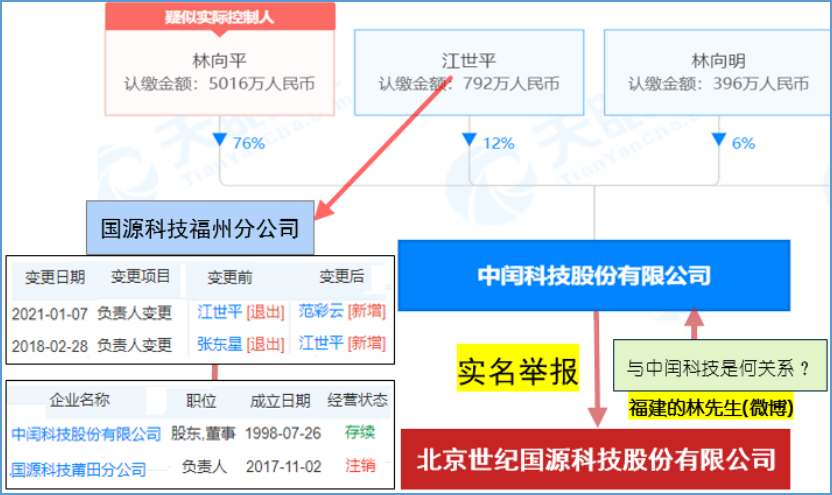Open the 范彩云 [新增] link

pos(342,311)
